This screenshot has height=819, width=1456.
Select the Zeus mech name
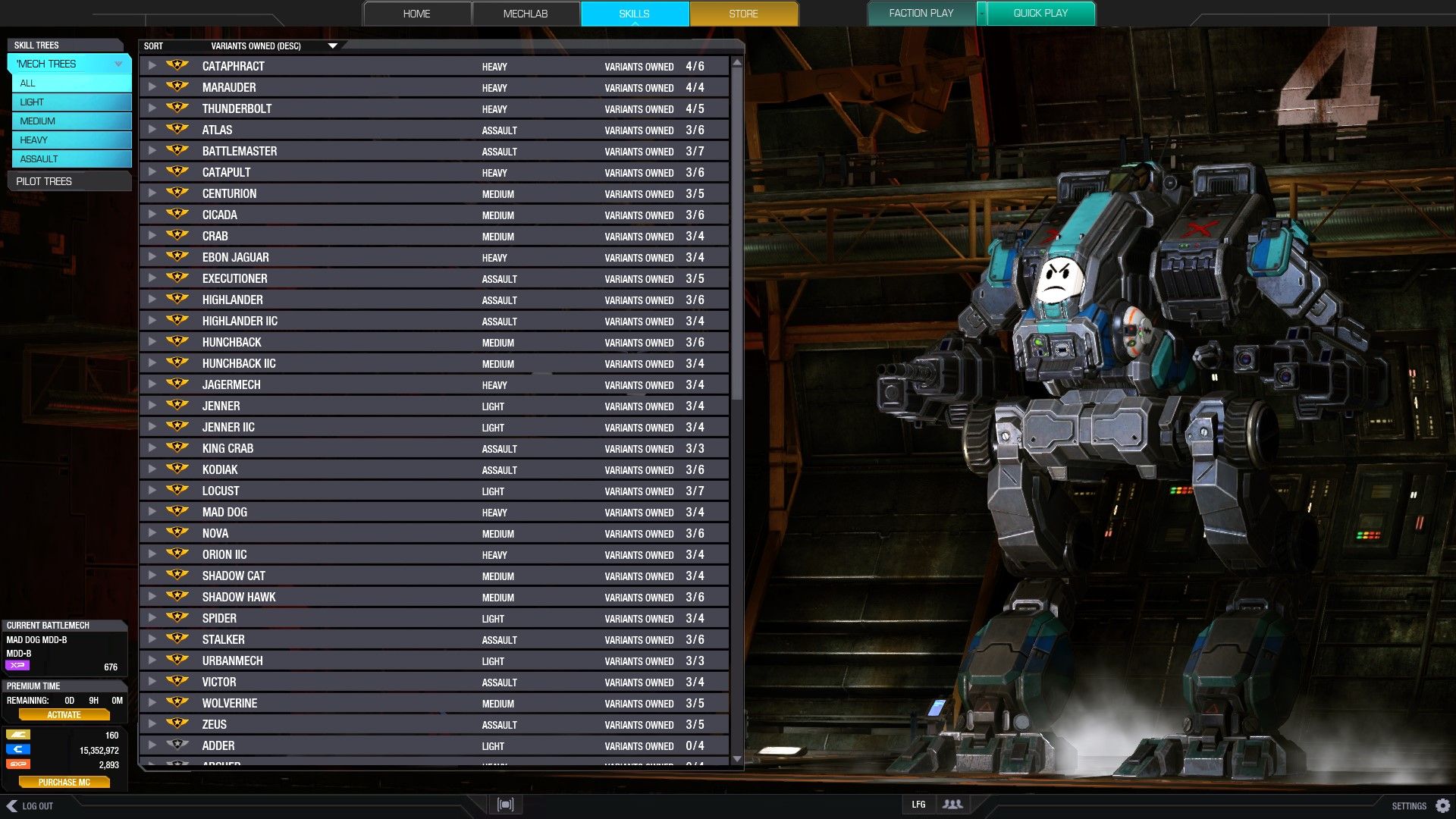point(214,724)
